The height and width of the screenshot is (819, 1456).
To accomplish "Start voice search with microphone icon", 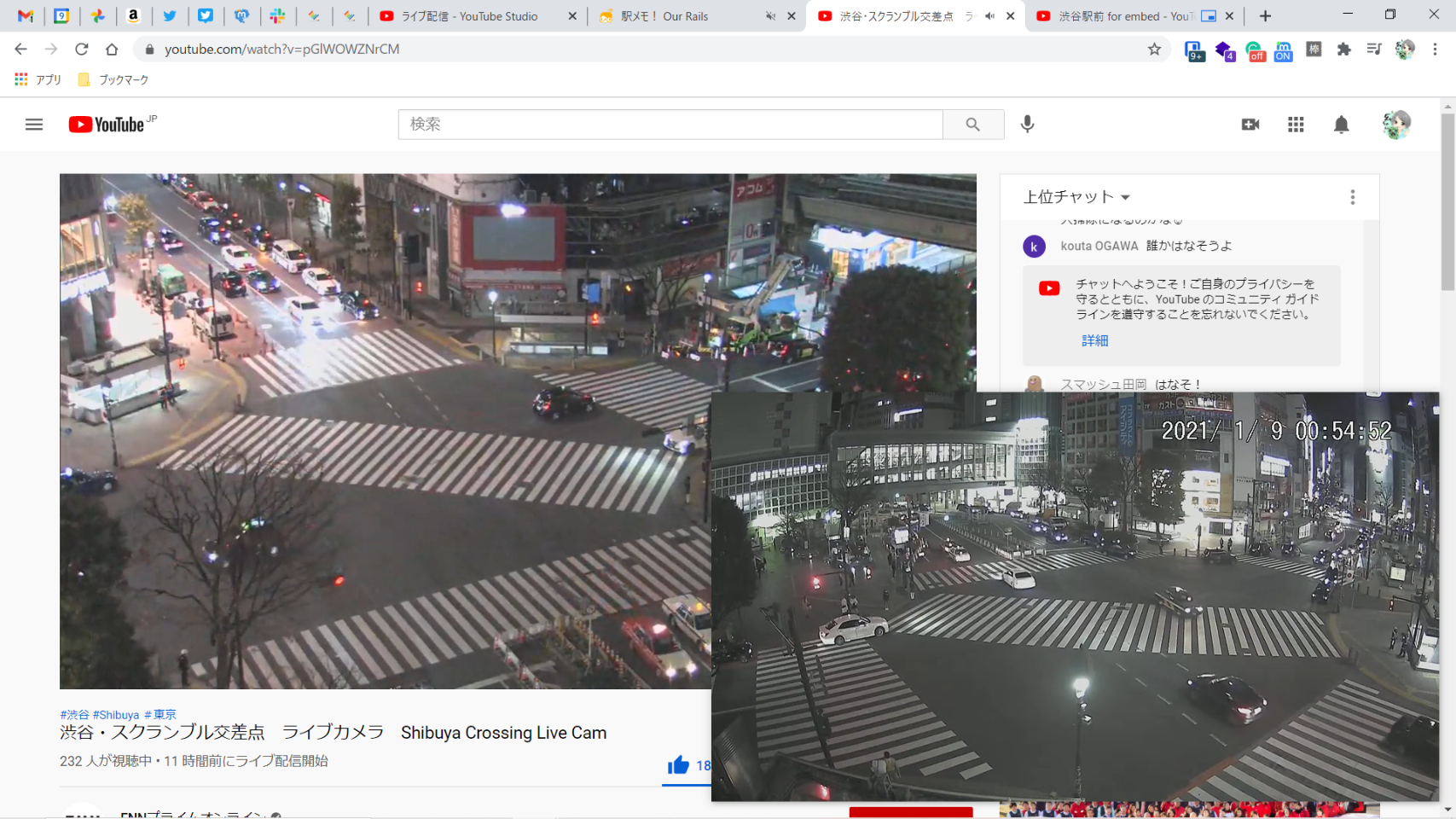I will tap(1027, 125).
